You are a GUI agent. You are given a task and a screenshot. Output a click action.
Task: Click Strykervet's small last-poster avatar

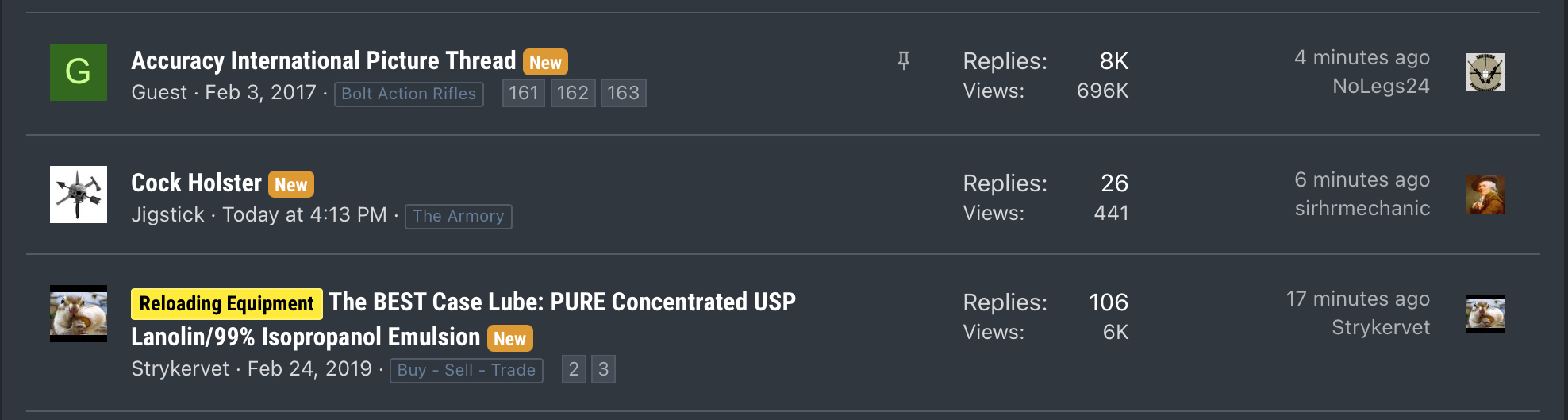1485,314
